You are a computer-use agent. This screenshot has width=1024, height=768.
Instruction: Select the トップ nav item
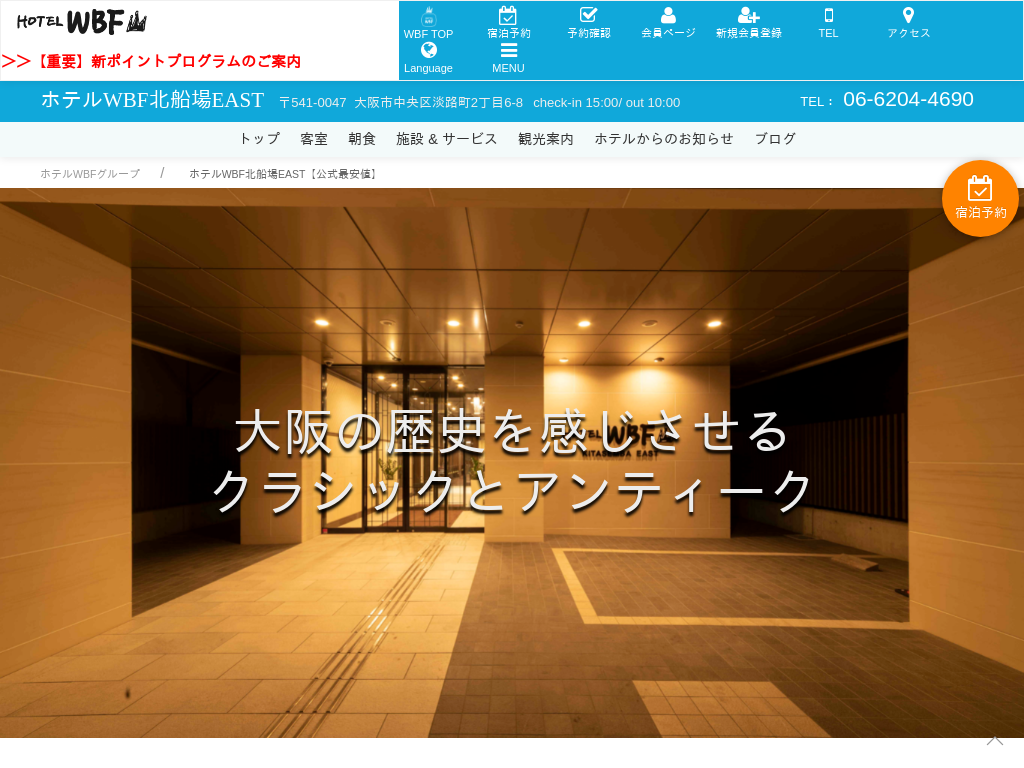point(259,138)
